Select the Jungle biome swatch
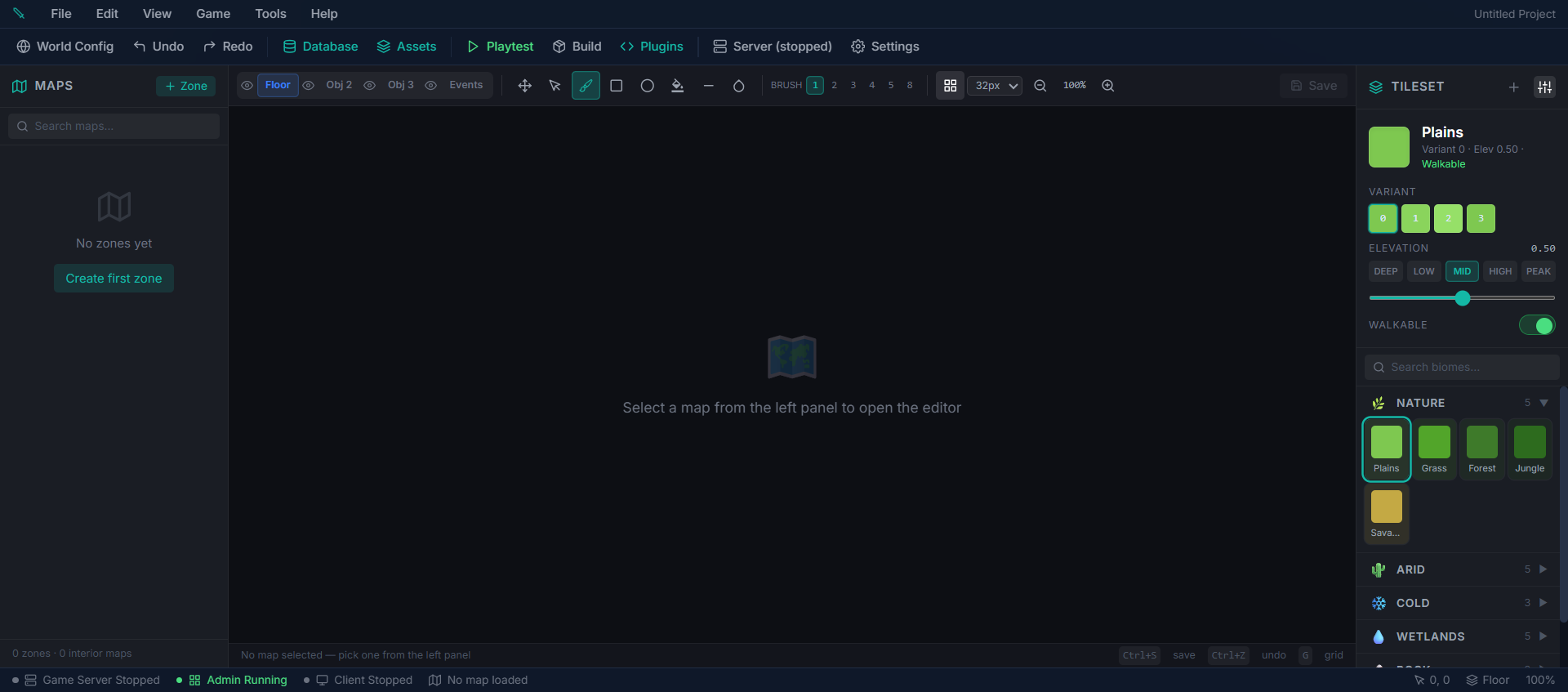Viewport: 1568px width, 692px height. coord(1530,449)
